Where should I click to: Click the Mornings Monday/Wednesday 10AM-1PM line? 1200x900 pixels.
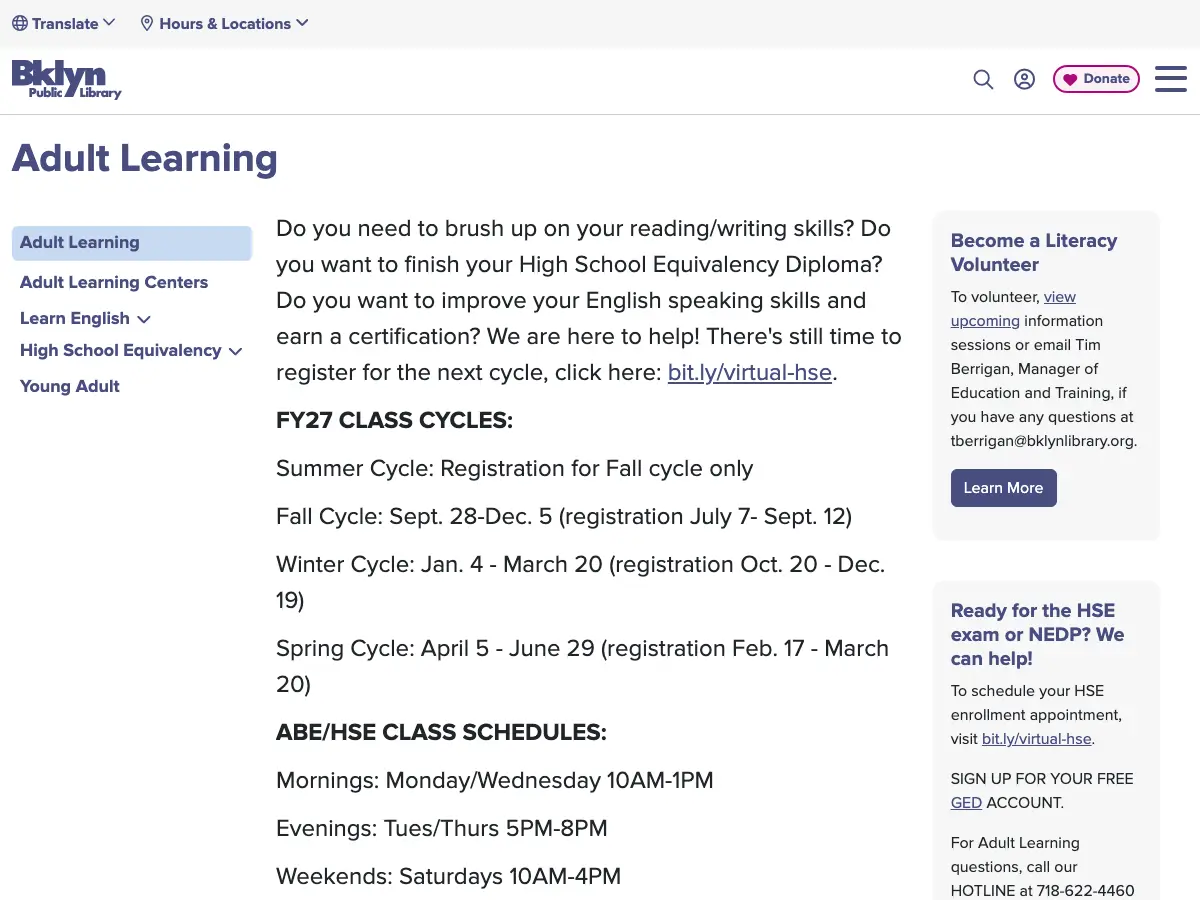click(495, 781)
